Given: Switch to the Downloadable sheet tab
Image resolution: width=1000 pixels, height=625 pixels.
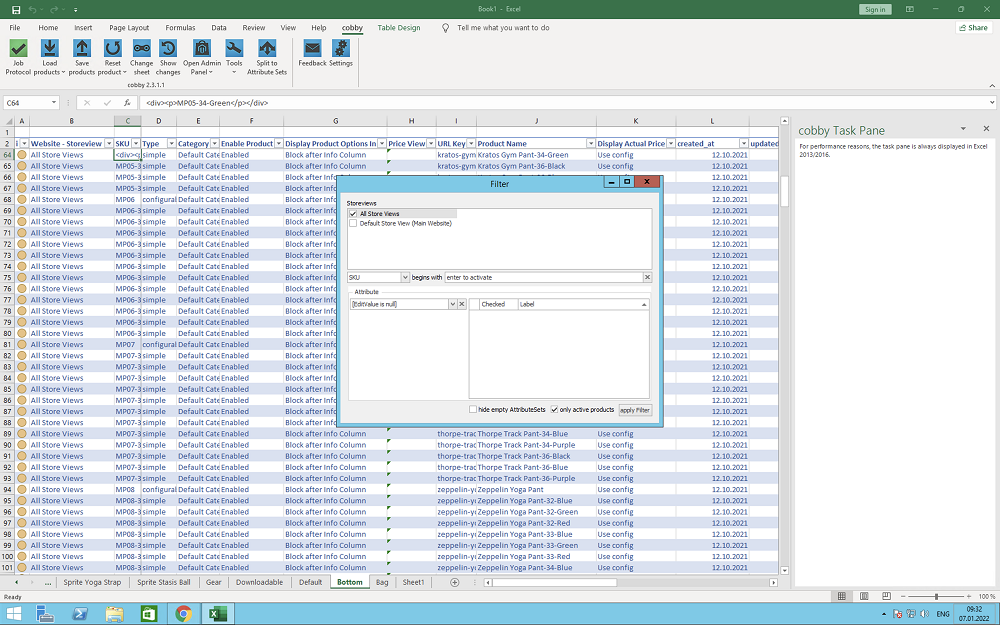Looking at the screenshot, I should click(260, 582).
